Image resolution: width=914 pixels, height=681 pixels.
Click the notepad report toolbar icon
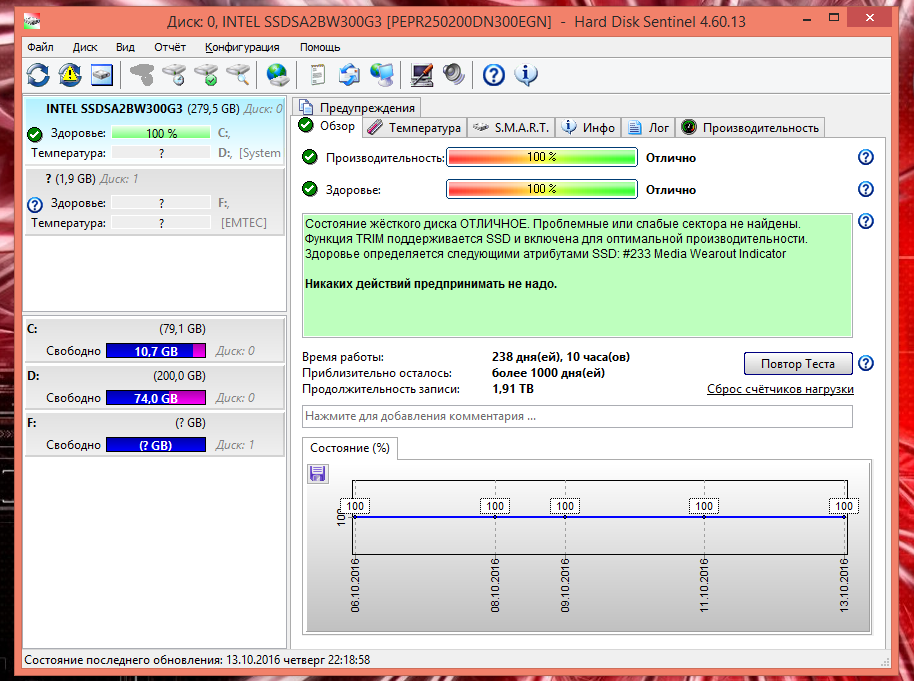[x=318, y=74]
